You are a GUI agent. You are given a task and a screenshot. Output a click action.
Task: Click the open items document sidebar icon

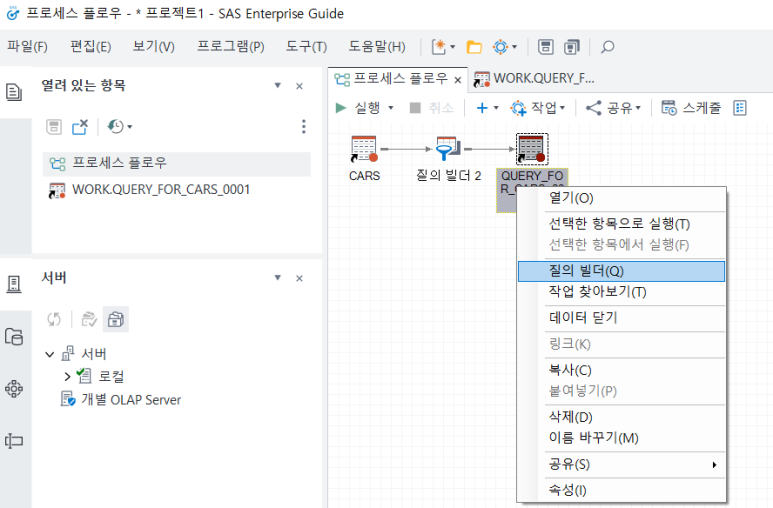click(14, 92)
